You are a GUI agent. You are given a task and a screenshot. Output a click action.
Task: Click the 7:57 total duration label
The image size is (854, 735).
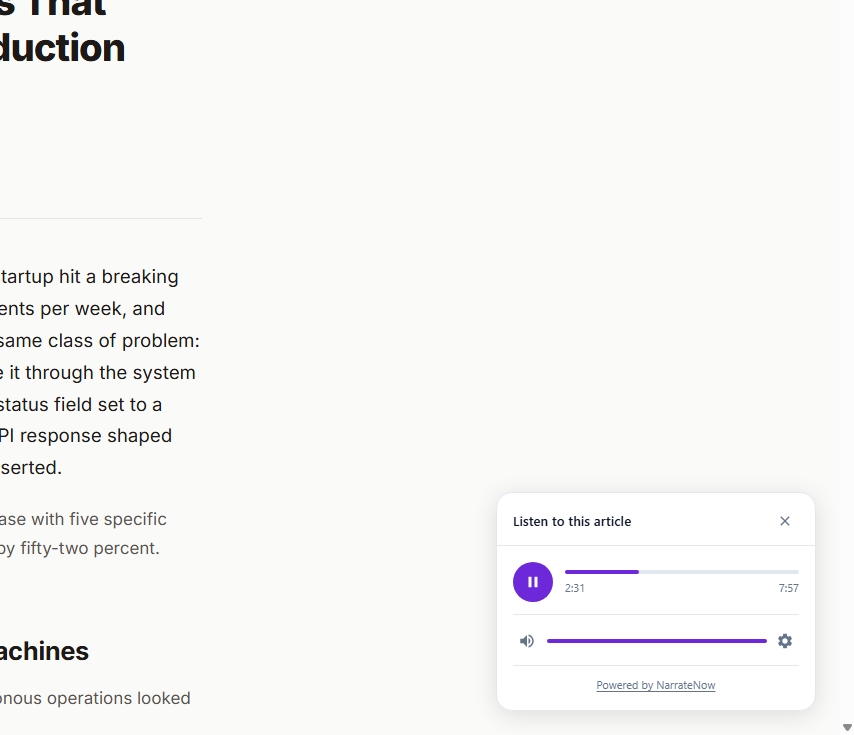(788, 588)
